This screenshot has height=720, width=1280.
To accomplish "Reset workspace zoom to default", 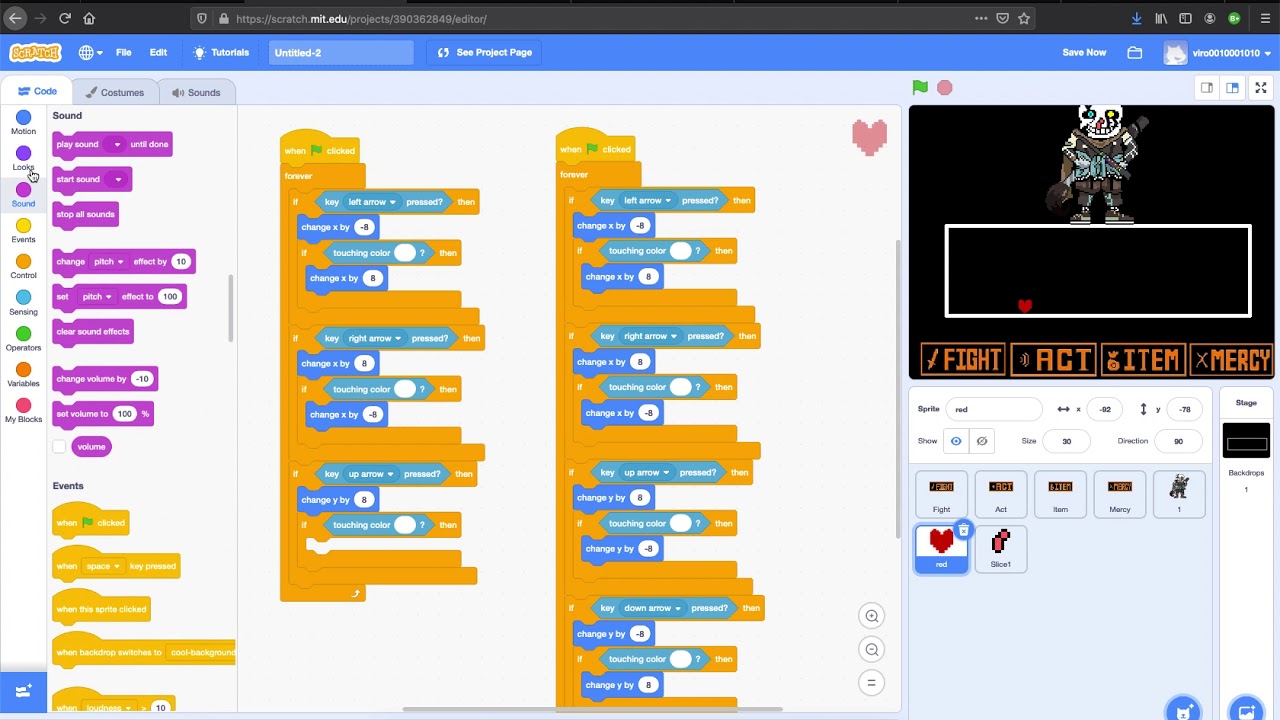I will pyautogui.click(x=872, y=683).
